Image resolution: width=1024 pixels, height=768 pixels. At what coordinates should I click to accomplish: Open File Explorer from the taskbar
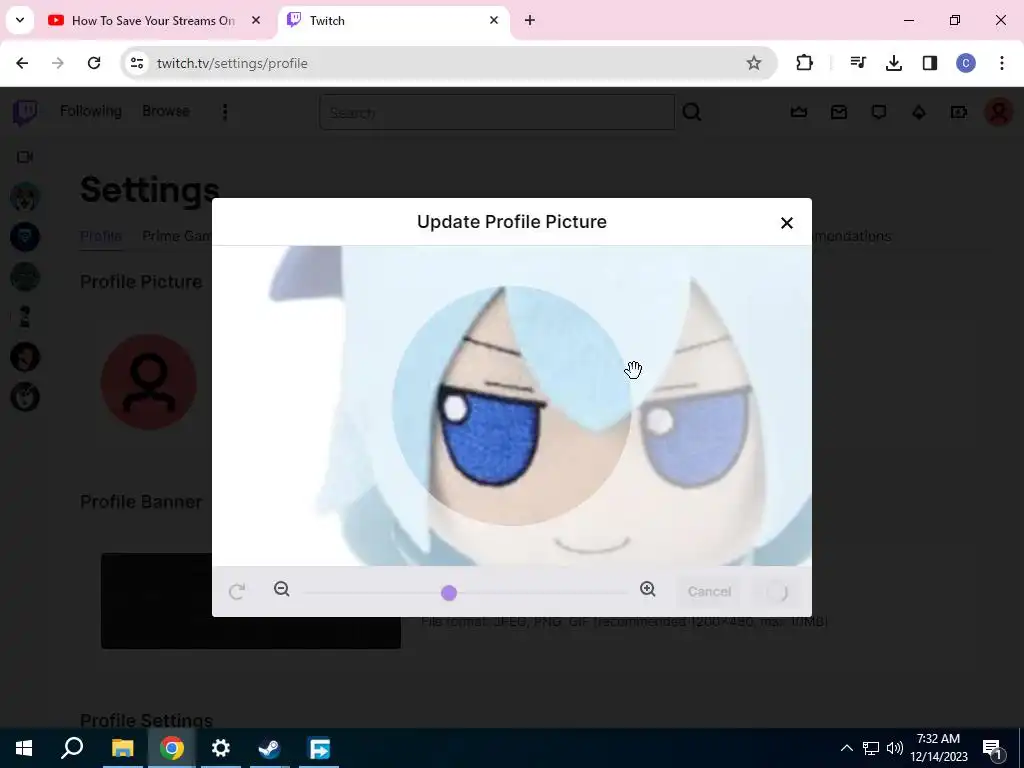coord(122,748)
